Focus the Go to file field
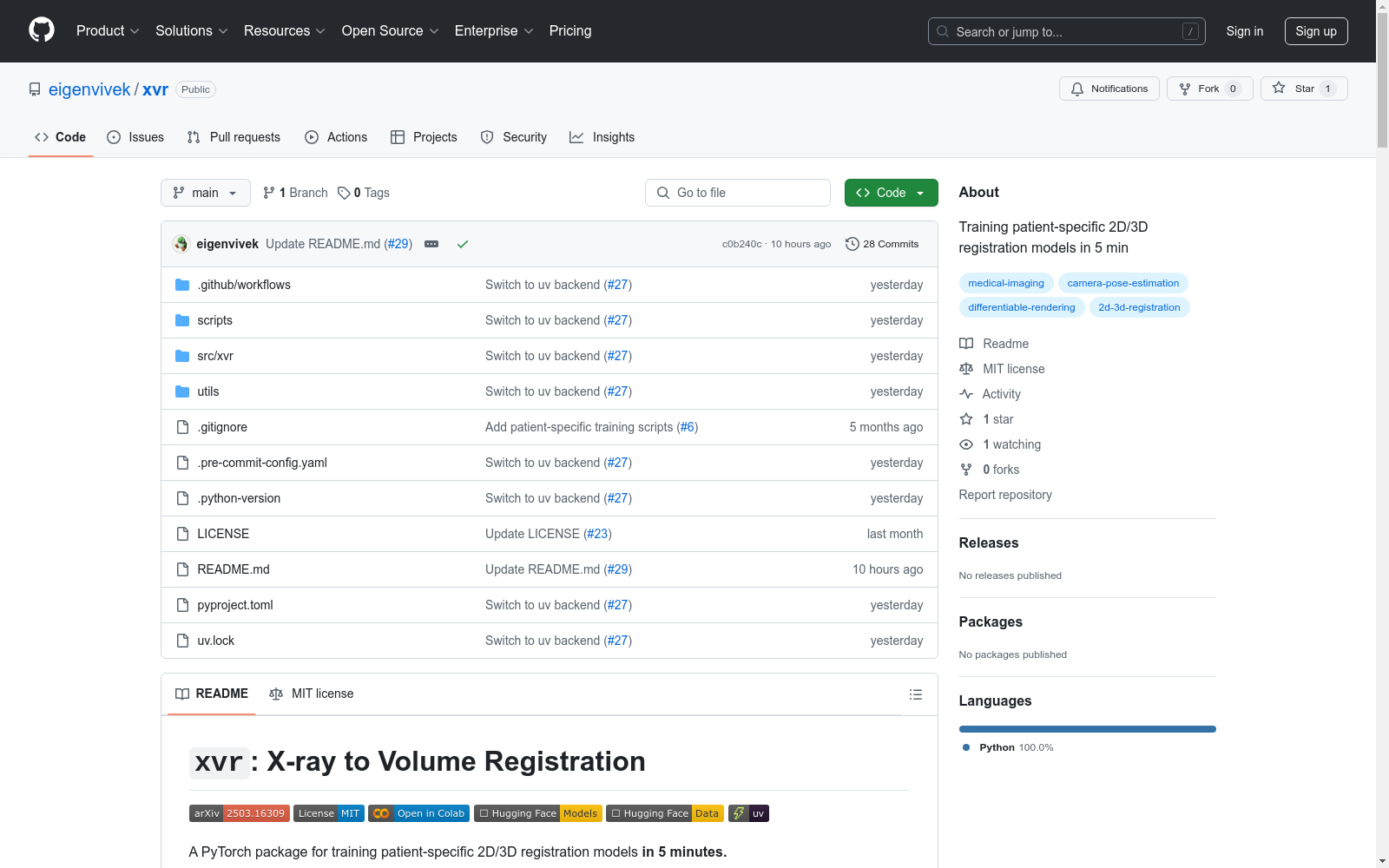 coord(738,193)
